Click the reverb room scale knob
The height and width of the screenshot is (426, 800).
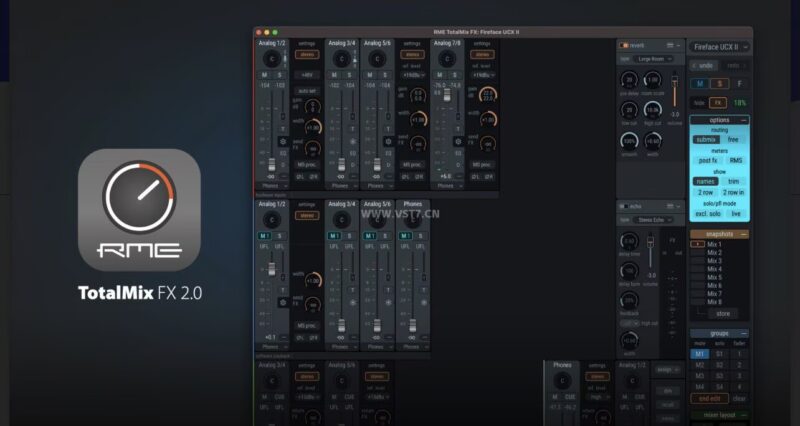653,80
